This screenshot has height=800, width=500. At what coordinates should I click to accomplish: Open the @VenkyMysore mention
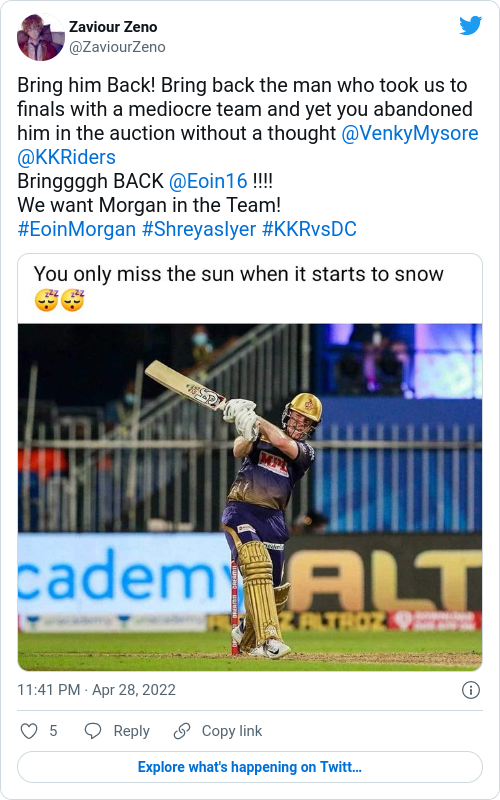tap(410, 133)
